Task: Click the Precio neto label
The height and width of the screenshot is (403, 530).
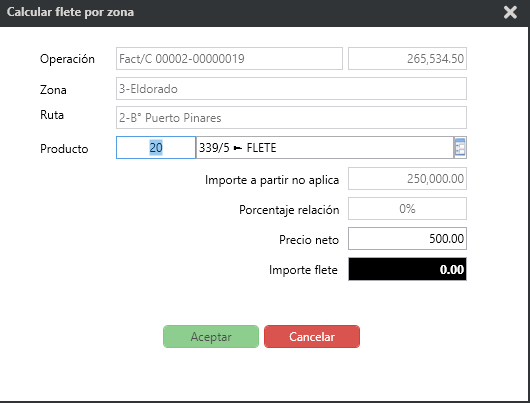Action: click(x=309, y=240)
